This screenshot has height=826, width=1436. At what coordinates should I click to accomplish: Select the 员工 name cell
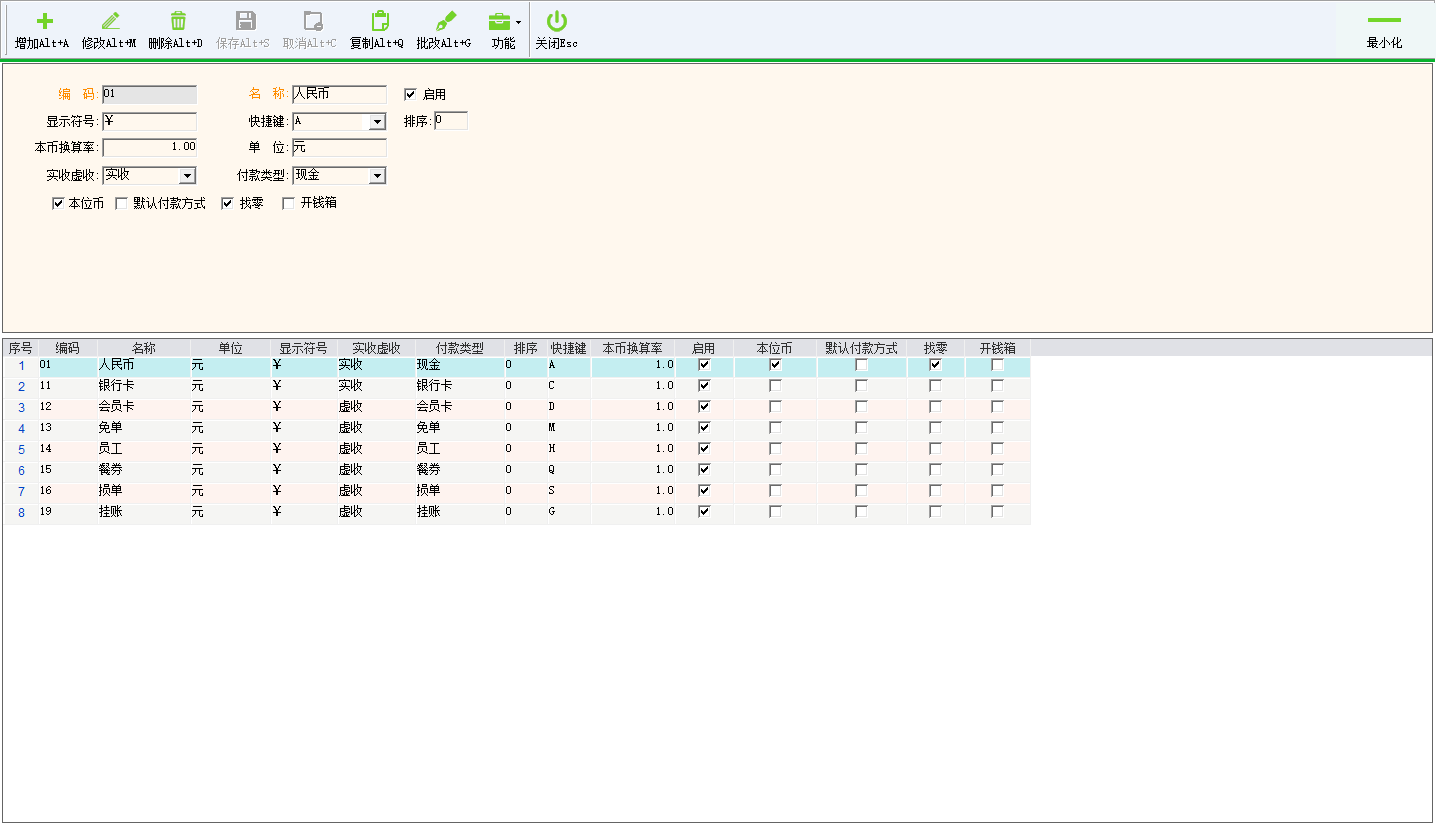(143, 449)
